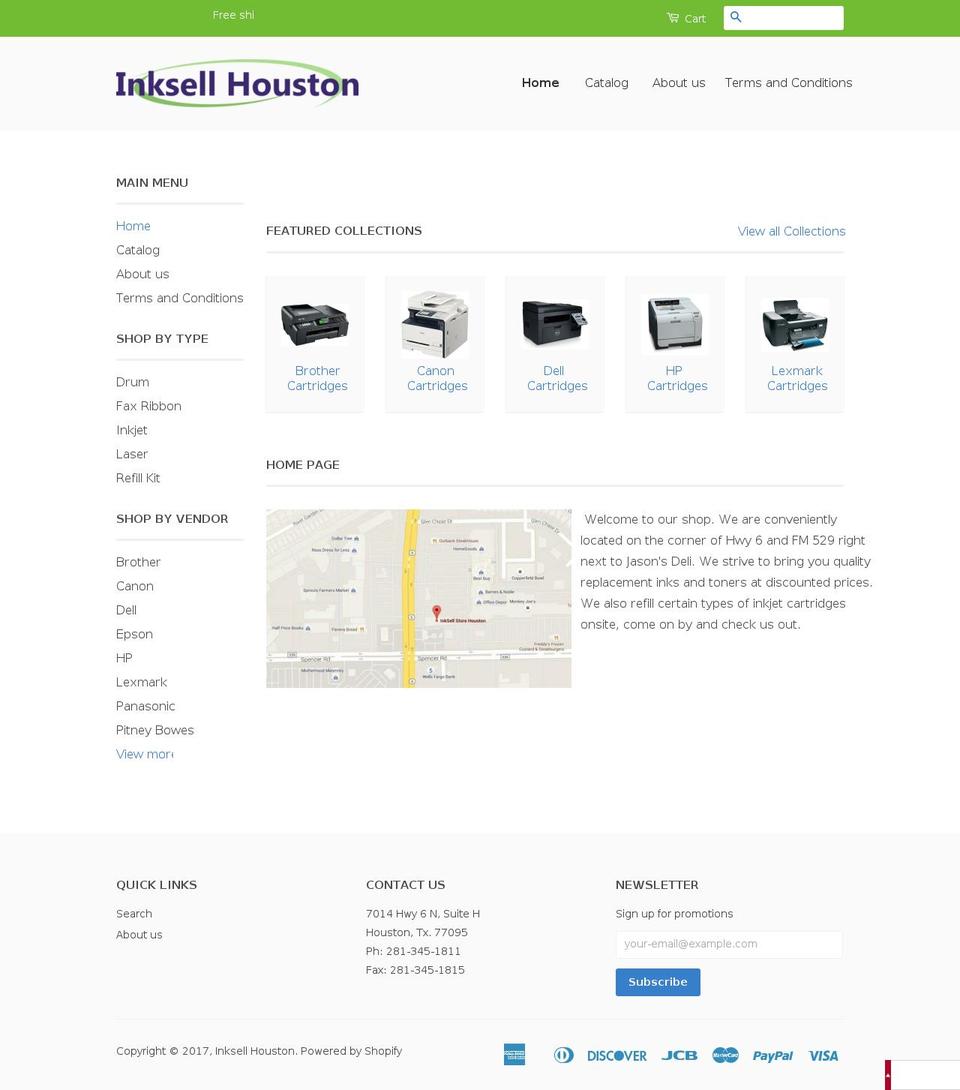Open Brother Cartridges printer thumbnail
Screen dimensions: 960x1090
point(315,324)
